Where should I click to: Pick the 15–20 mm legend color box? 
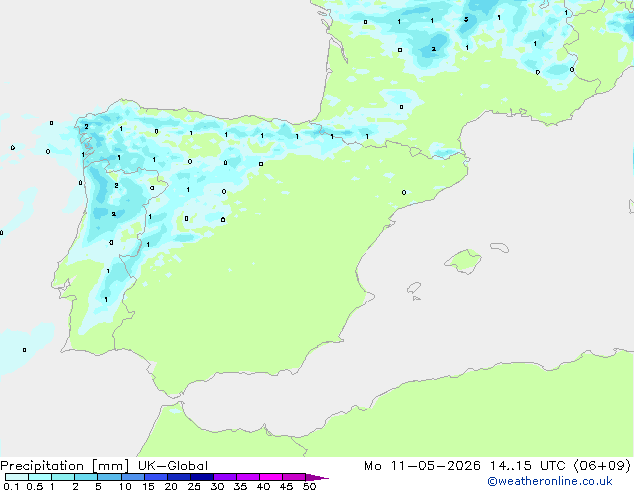[x=156, y=477]
